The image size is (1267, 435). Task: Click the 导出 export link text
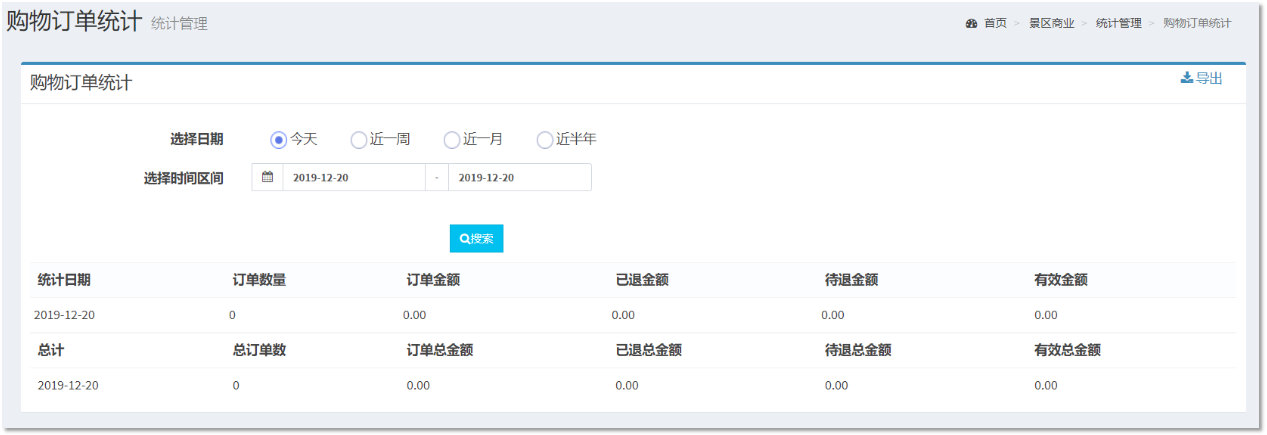[1209, 78]
